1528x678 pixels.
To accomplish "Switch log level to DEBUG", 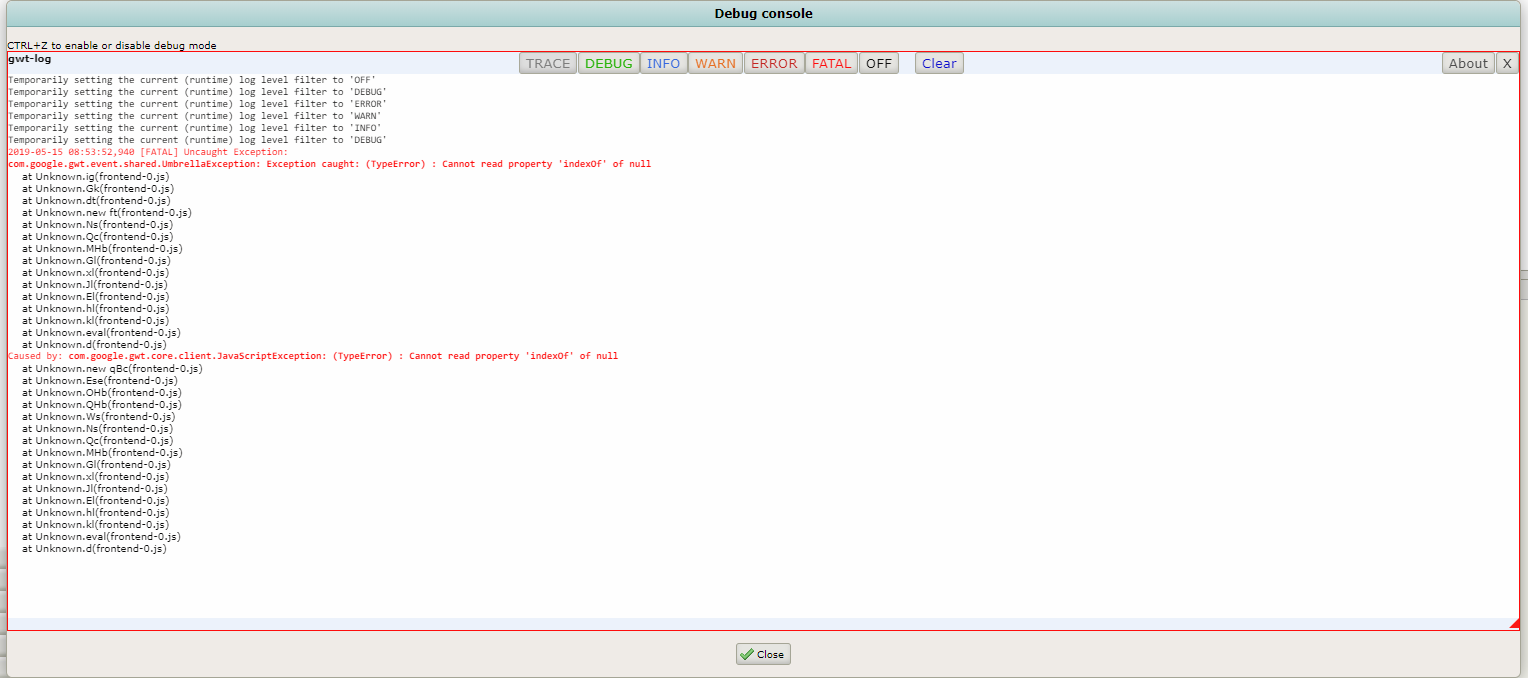I will [608, 63].
